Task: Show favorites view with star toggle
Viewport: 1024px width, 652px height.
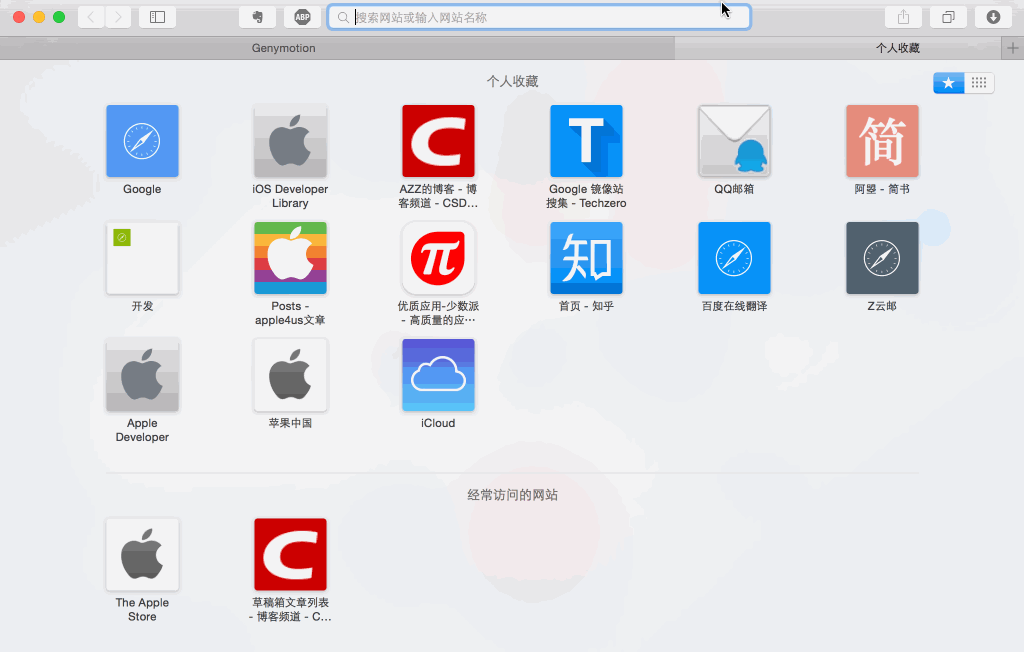Action: click(948, 82)
